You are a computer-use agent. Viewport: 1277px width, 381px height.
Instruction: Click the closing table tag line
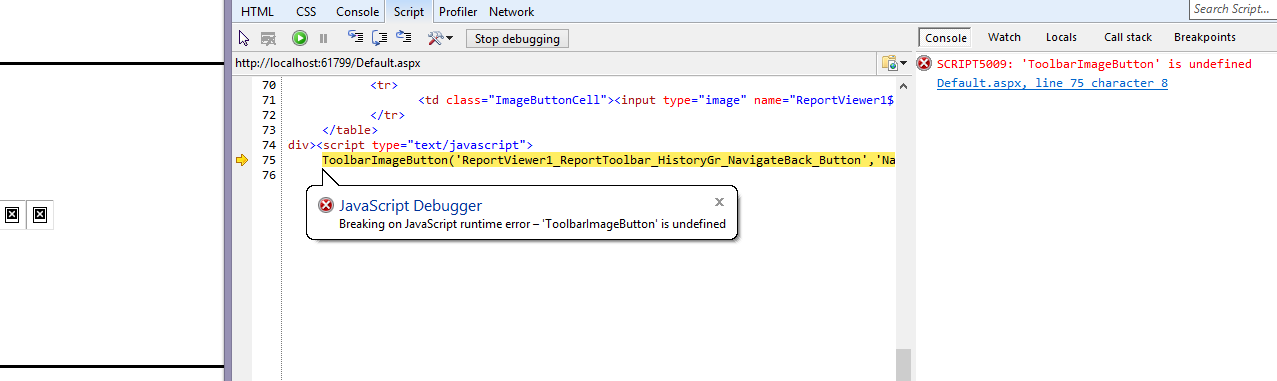click(x=349, y=130)
